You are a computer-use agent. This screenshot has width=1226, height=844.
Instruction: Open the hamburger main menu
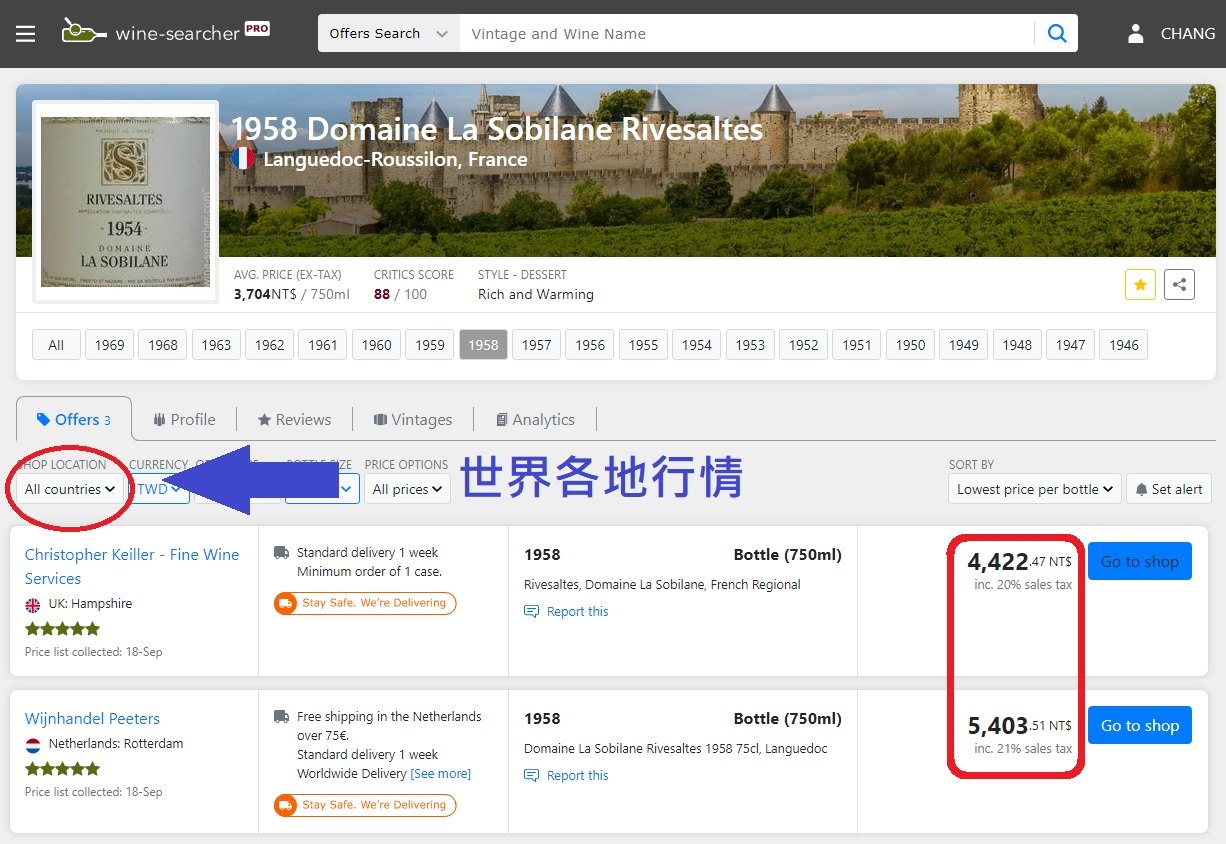click(x=25, y=34)
